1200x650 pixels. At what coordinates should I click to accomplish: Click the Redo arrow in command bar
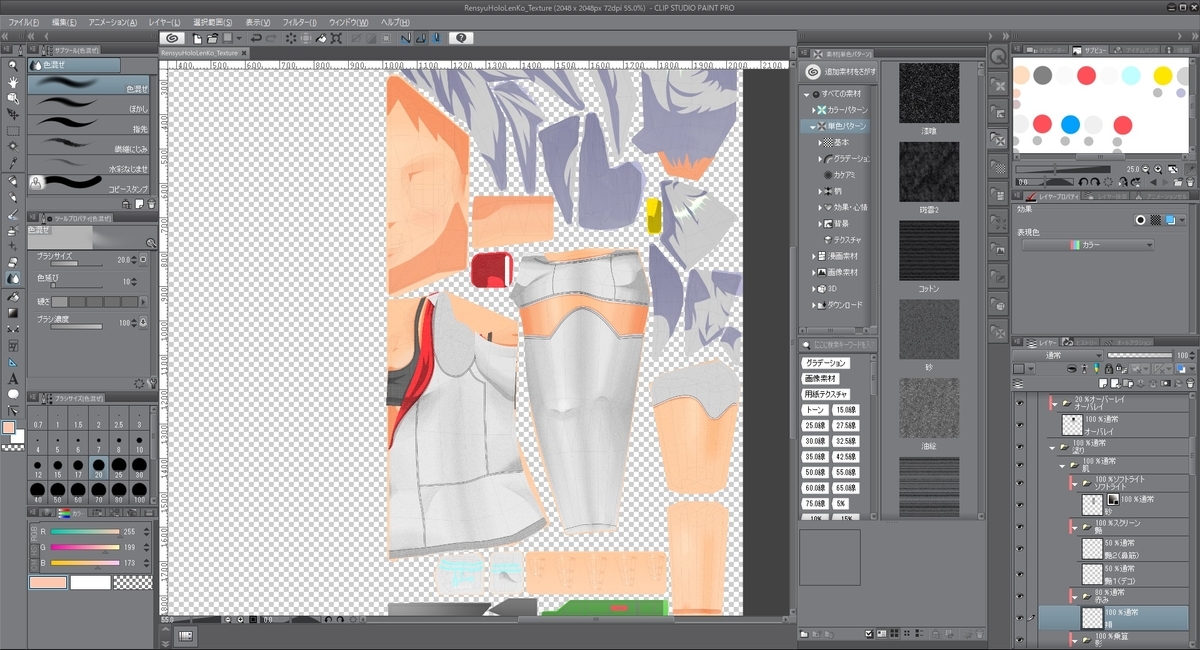pos(272,38)
